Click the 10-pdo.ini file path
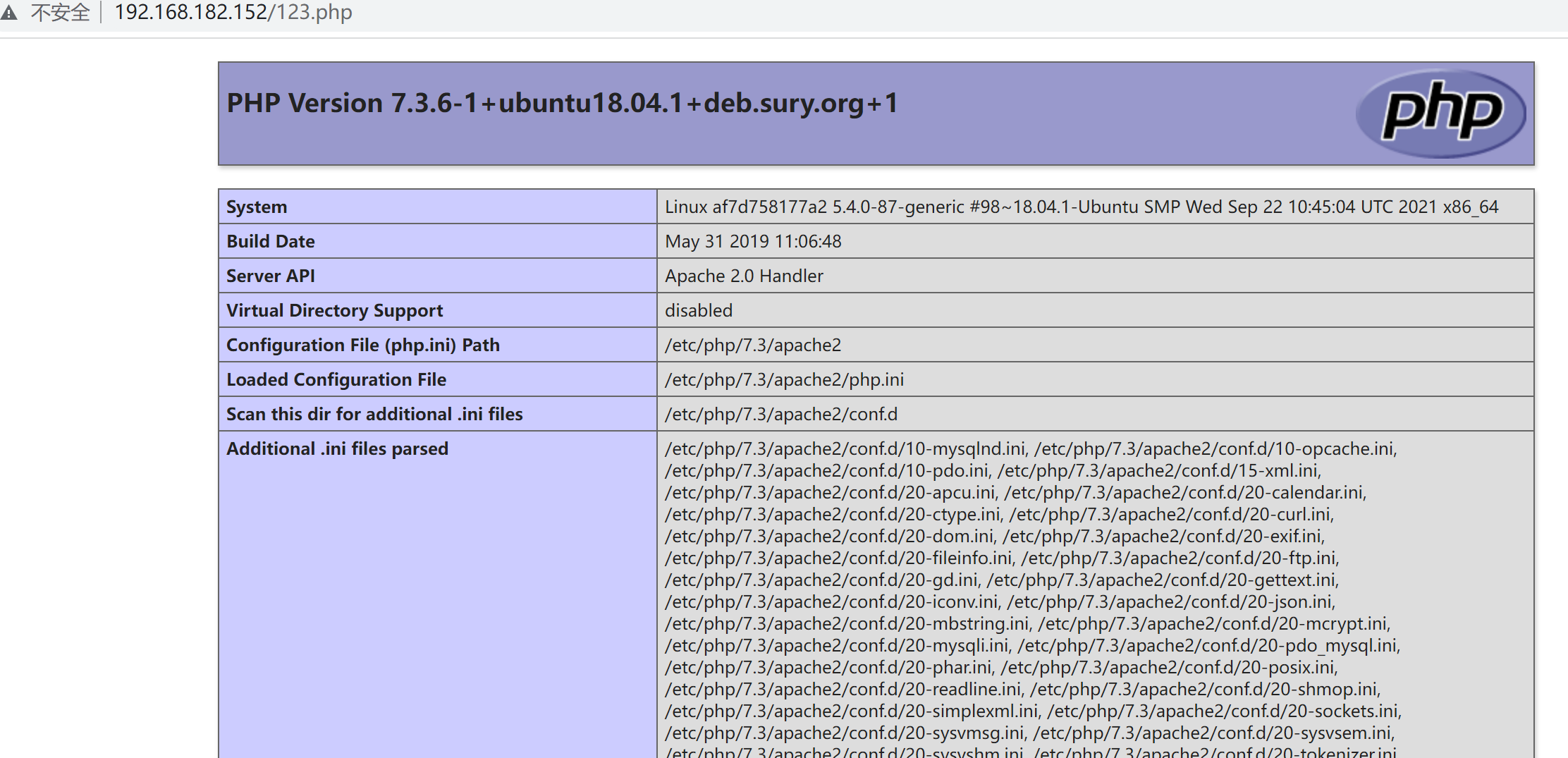 (x=827, y=470)
